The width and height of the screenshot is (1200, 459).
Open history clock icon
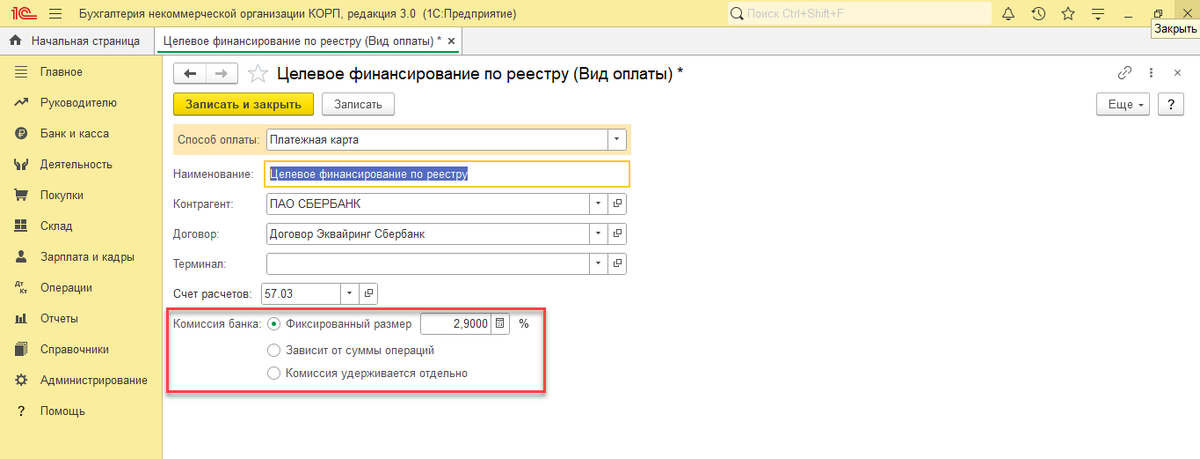pos(1038,14)
